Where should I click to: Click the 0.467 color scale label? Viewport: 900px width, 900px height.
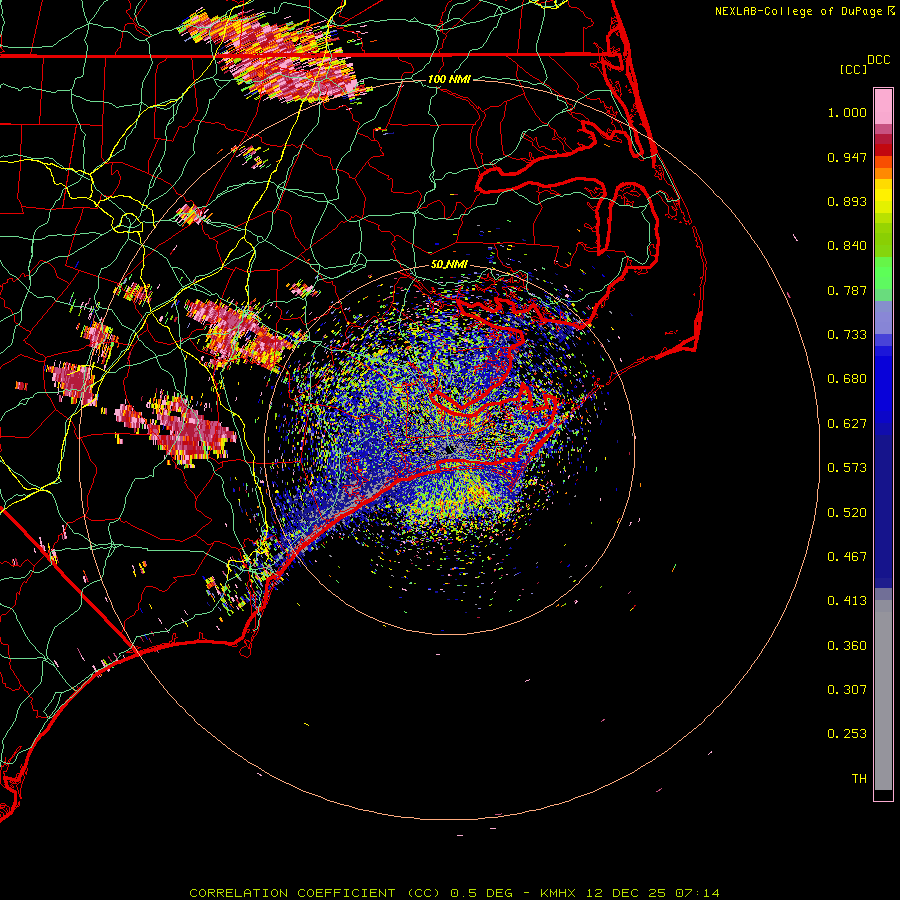point(847,557)
